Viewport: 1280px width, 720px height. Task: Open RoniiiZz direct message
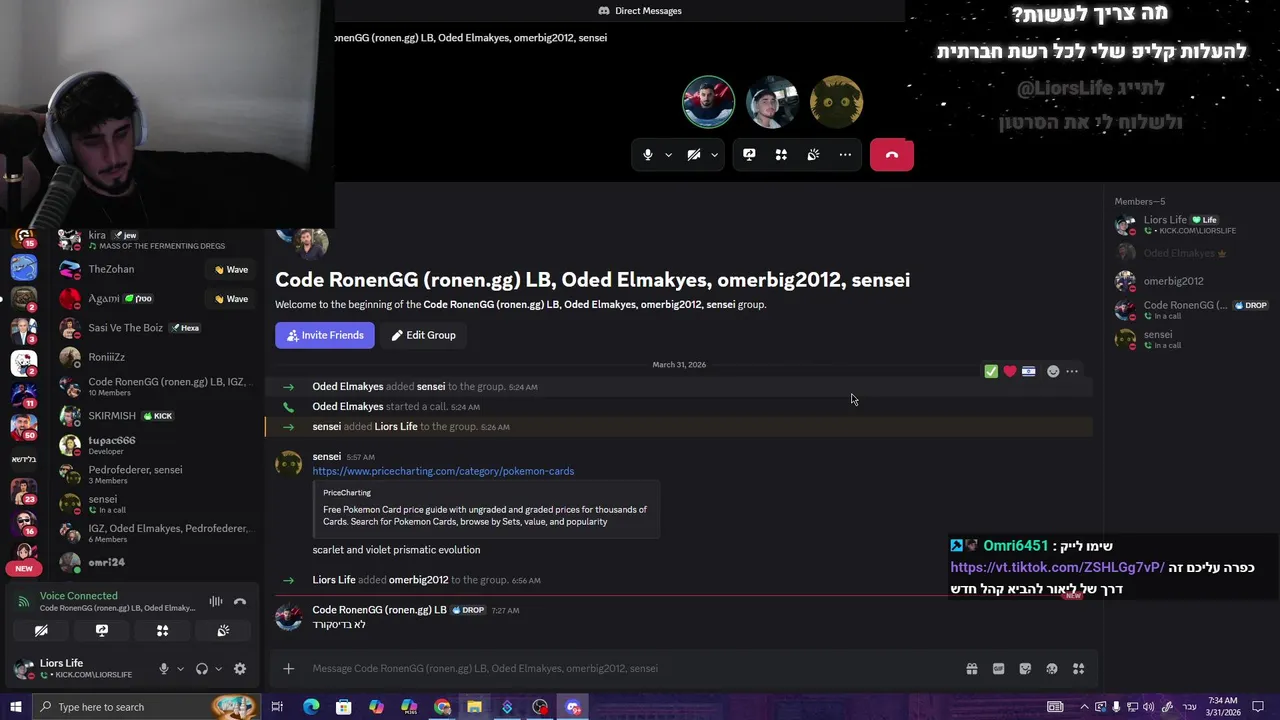[x=155, y=357]
